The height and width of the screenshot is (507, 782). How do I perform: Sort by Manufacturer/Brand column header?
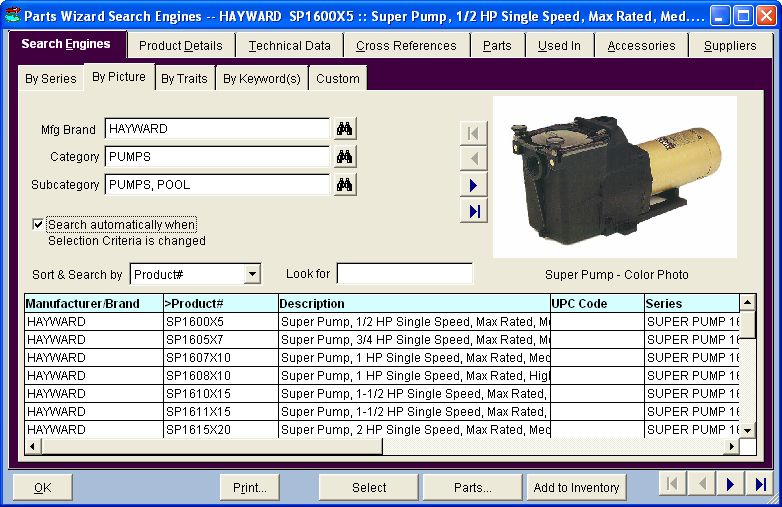[94, 303]
